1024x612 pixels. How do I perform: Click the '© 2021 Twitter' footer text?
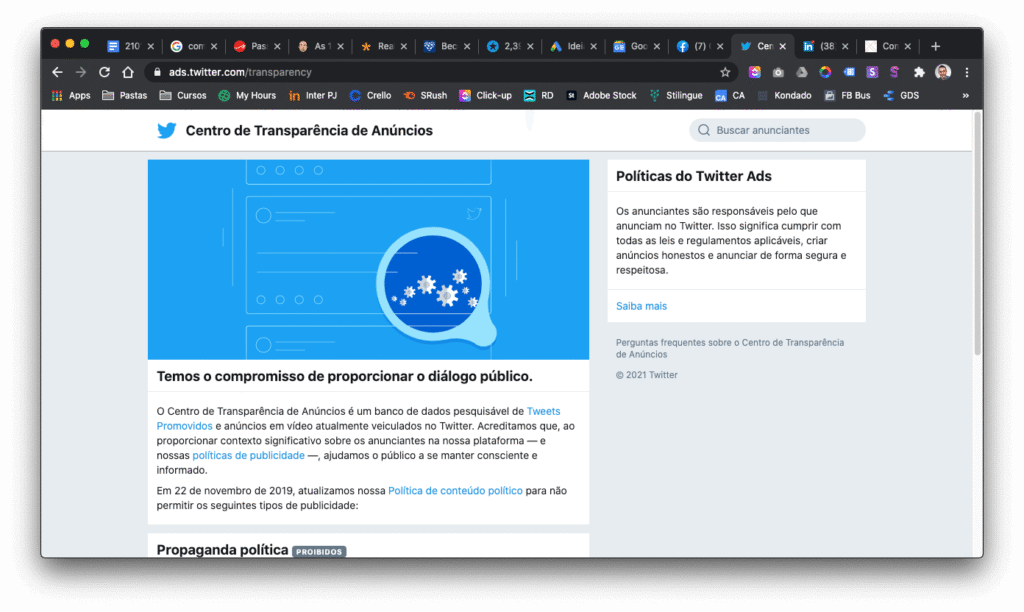coord(647,375)
